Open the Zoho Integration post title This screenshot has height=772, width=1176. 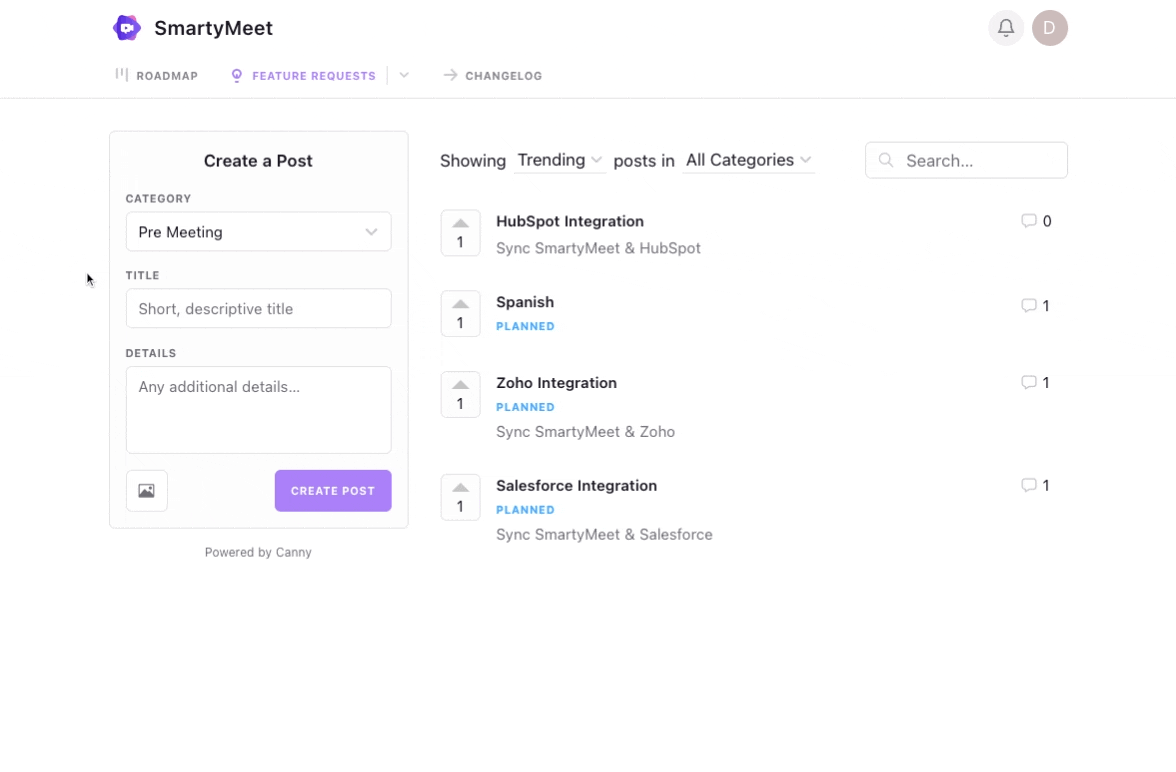556,383
